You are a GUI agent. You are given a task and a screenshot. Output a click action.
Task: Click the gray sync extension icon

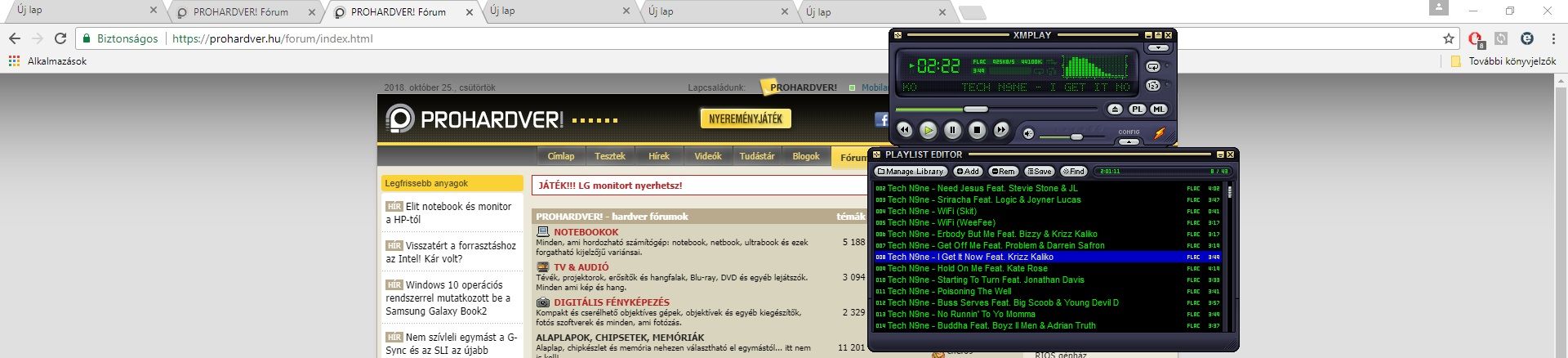(x=1501, y=38)
